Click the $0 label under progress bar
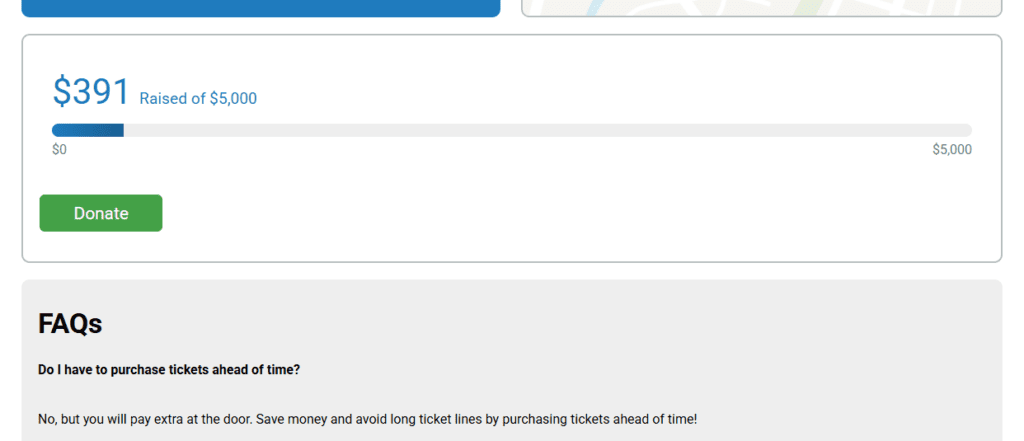Image resolution: width=1024 pixels, height=441 pixels. click(x=59, y=150)
